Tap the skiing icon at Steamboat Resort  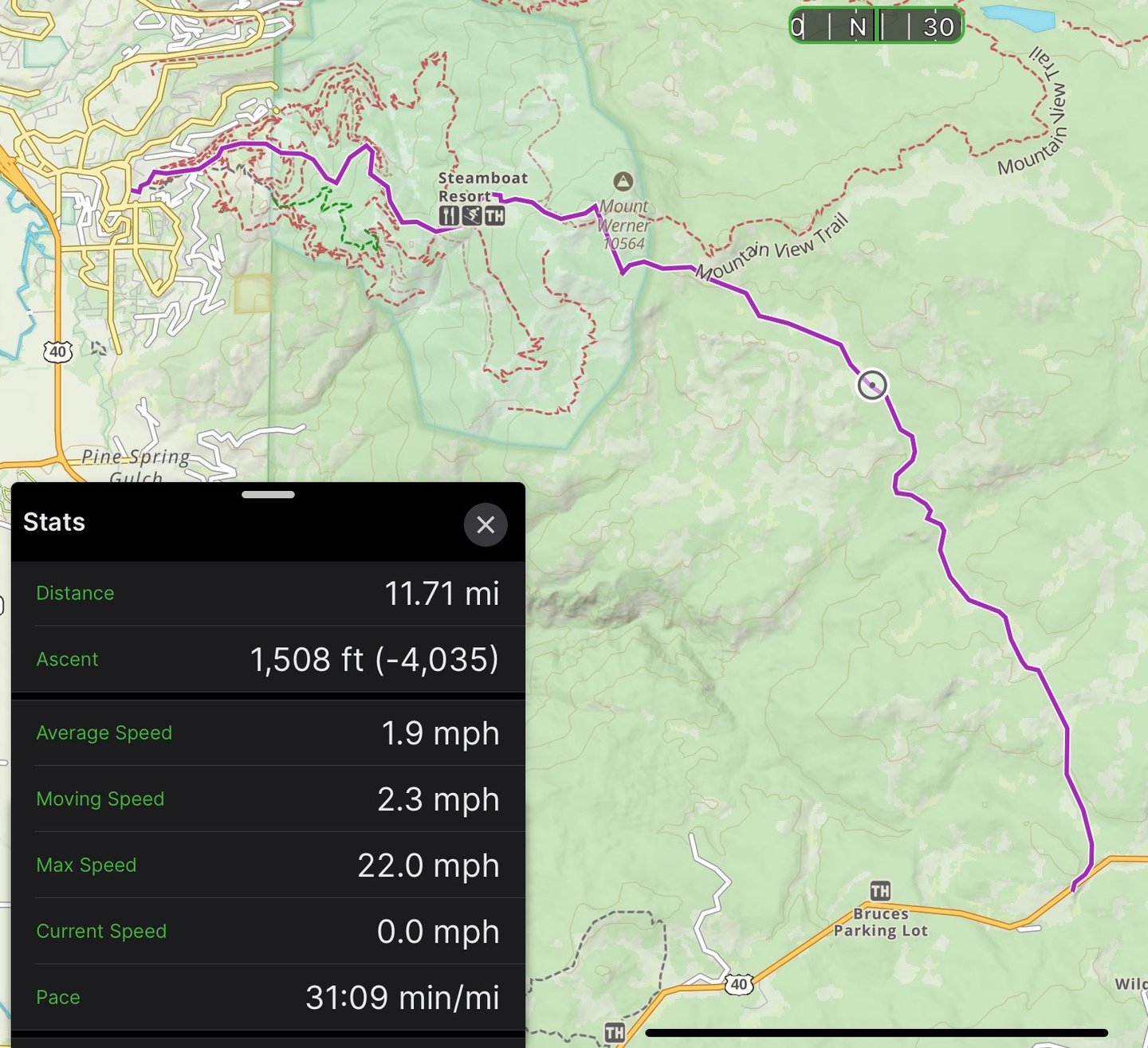(x=472, y=215)
